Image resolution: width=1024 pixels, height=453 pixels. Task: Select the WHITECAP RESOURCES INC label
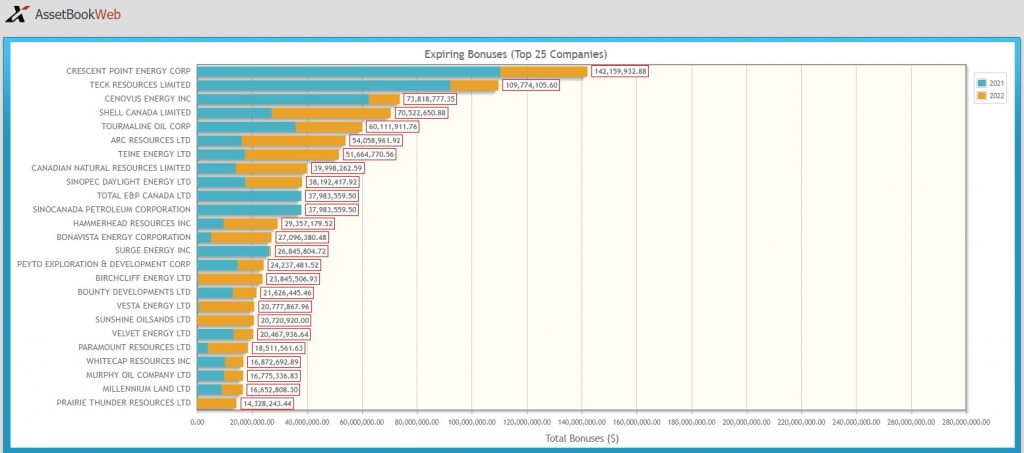[138, 362]
